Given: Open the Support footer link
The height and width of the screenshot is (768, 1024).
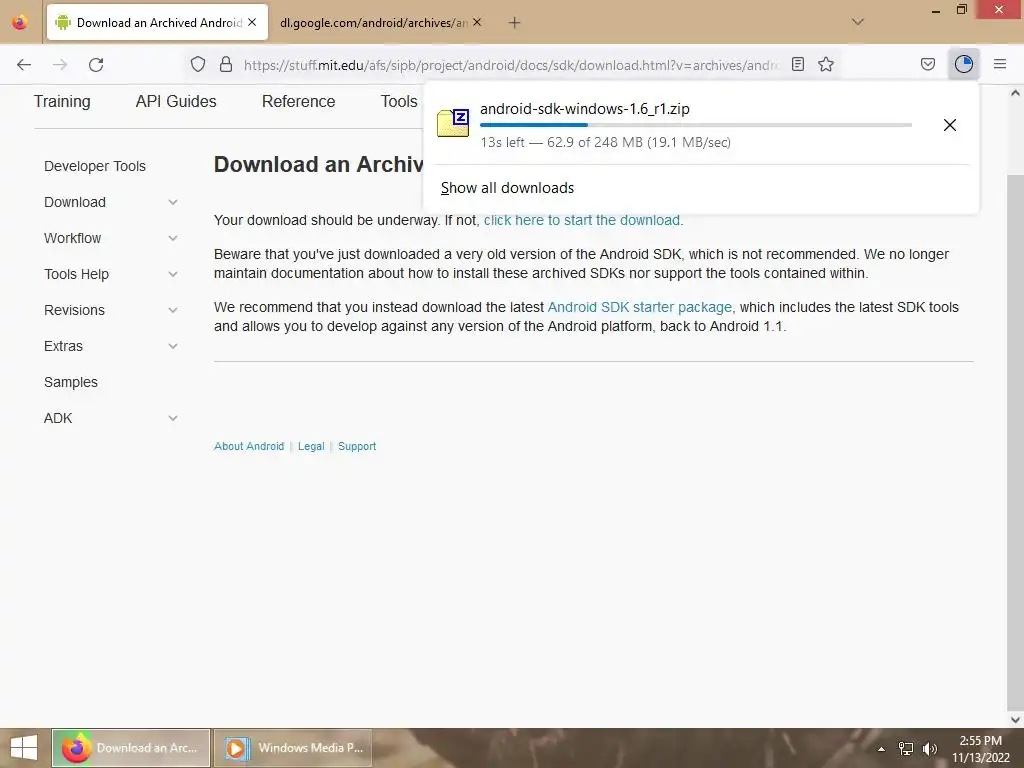Looking at the screenshot, I should (x=357, y=446).
